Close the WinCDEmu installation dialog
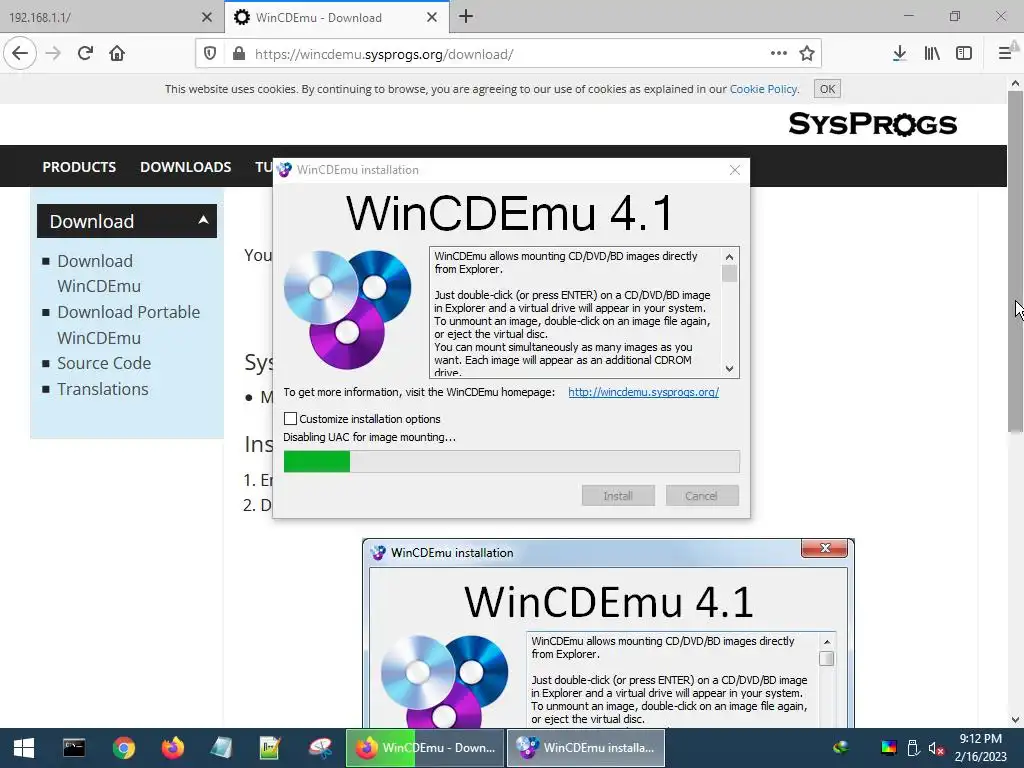Image resolution: width=1024 pixels, height=768 pixels. coord(735,170)
